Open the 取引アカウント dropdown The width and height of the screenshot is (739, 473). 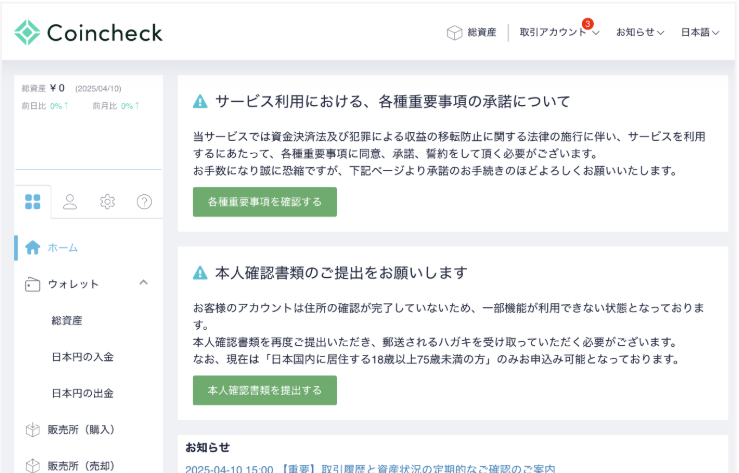[559, 32]
